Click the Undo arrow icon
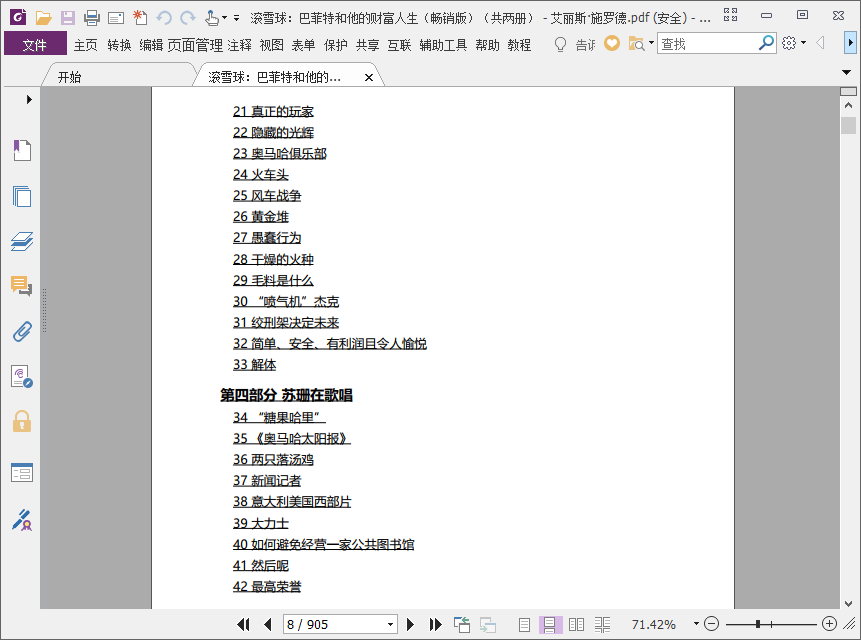861x640 pixels. click(164, 18)
